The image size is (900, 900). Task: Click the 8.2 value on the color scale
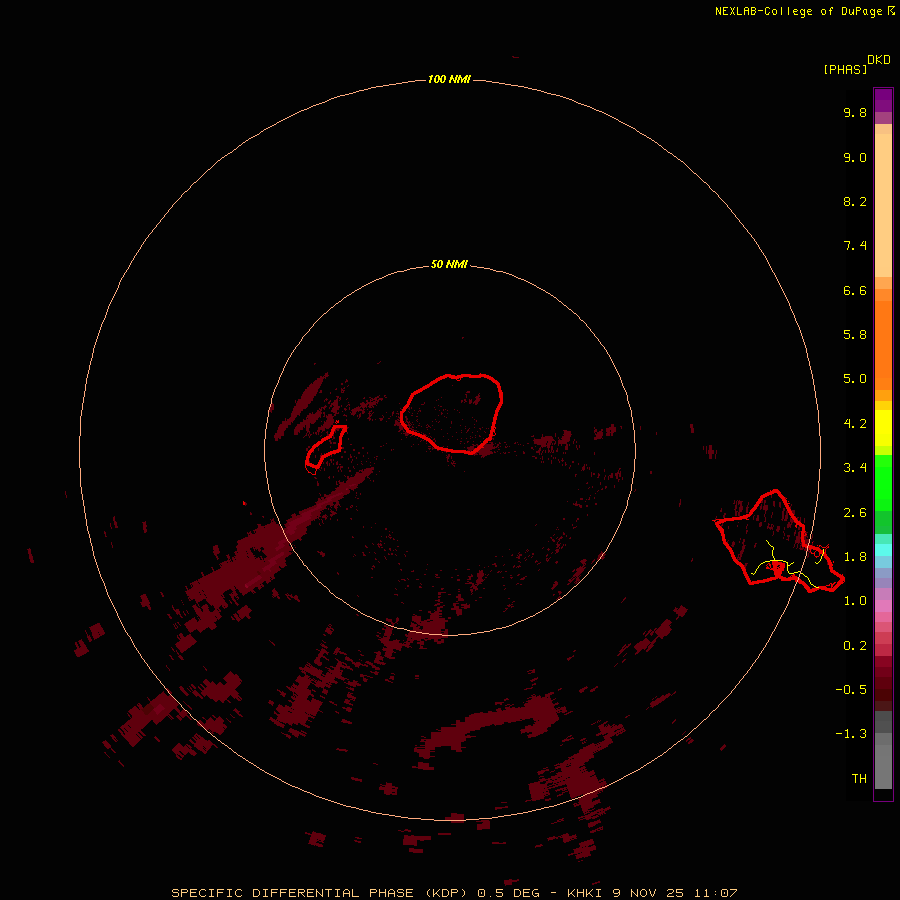(855, 201)
